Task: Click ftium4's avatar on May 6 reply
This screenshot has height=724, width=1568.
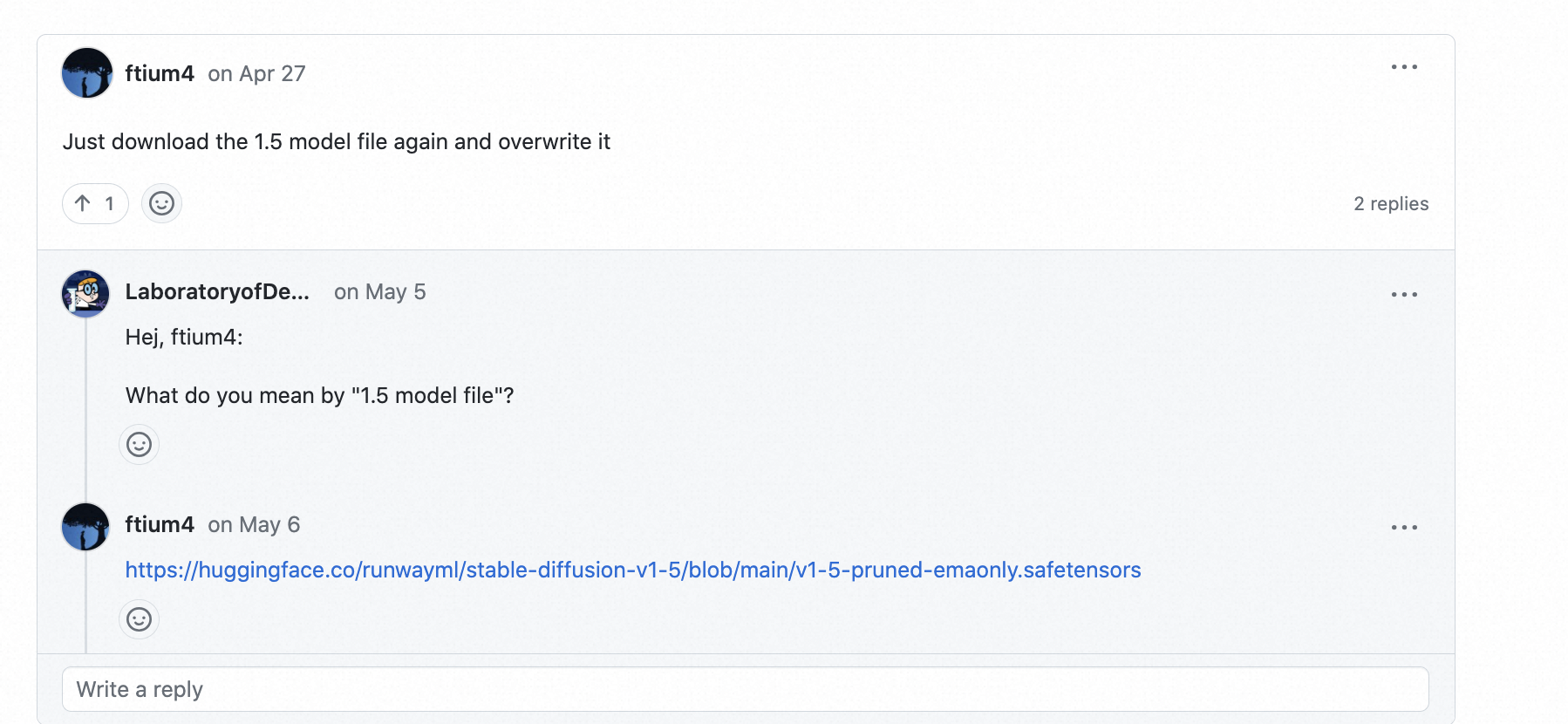Action: pos(85,527)
